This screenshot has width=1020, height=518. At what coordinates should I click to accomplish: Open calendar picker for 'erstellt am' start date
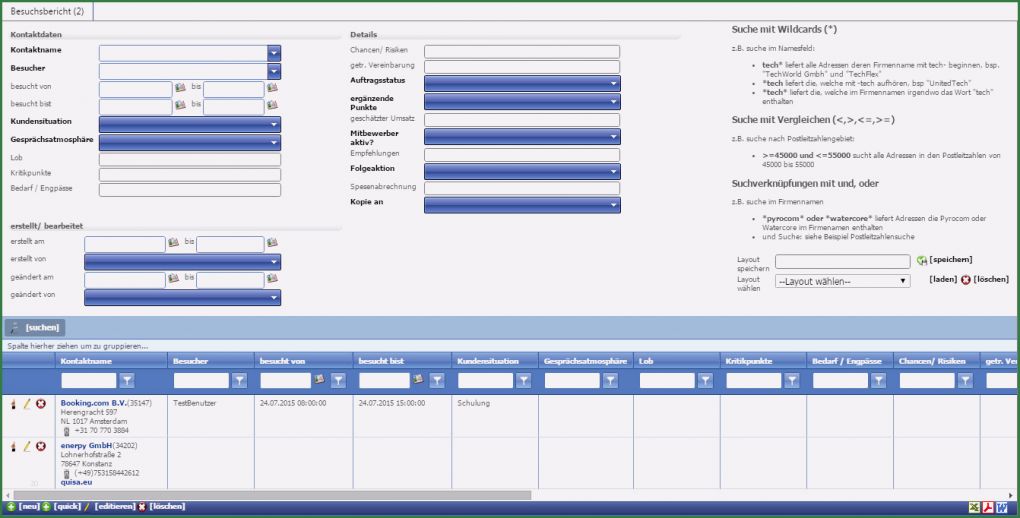pyautogui.click(x=173, y=243)
